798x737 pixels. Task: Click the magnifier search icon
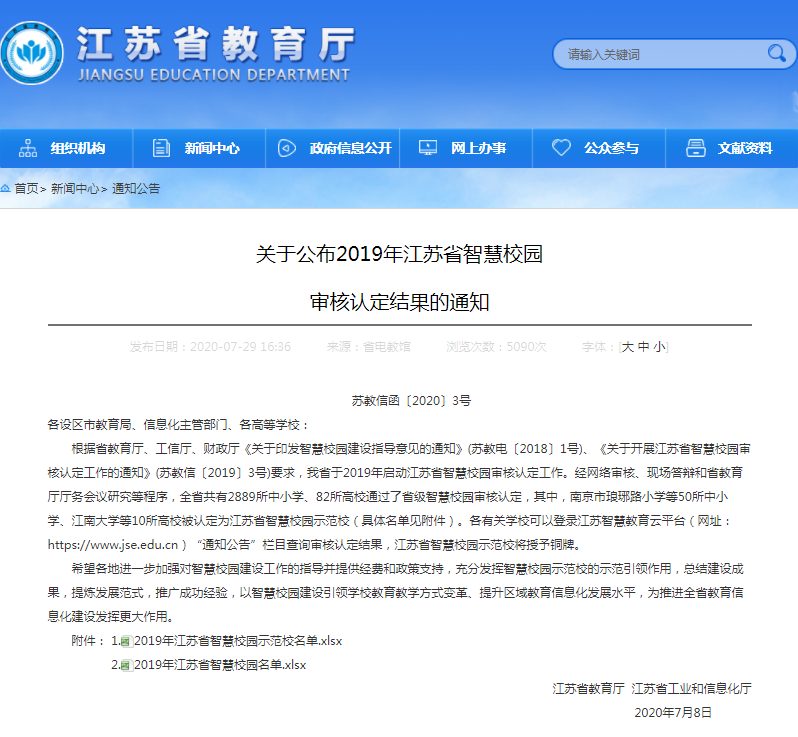(776, 53)
